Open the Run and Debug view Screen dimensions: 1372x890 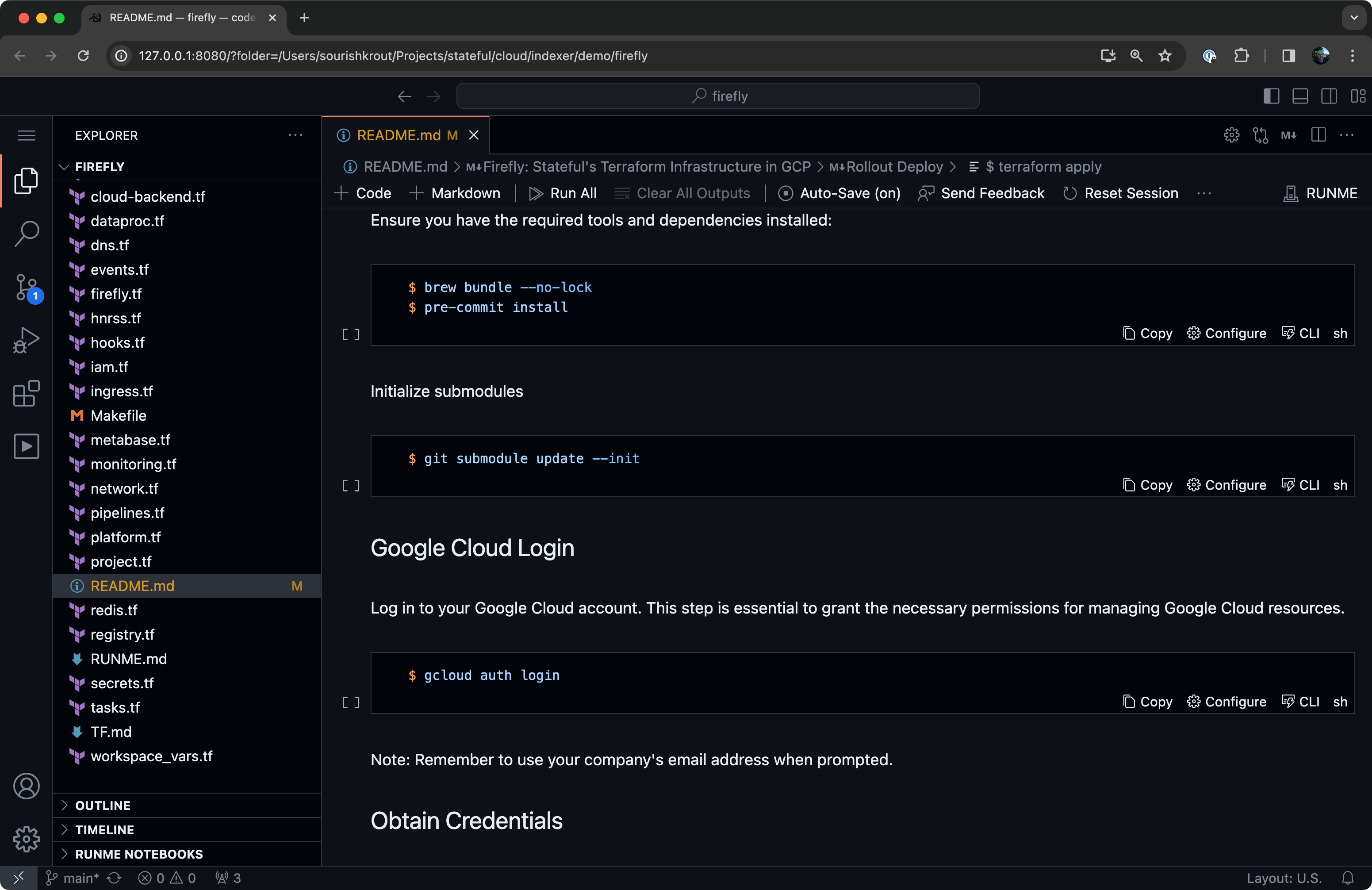point(27,340)
